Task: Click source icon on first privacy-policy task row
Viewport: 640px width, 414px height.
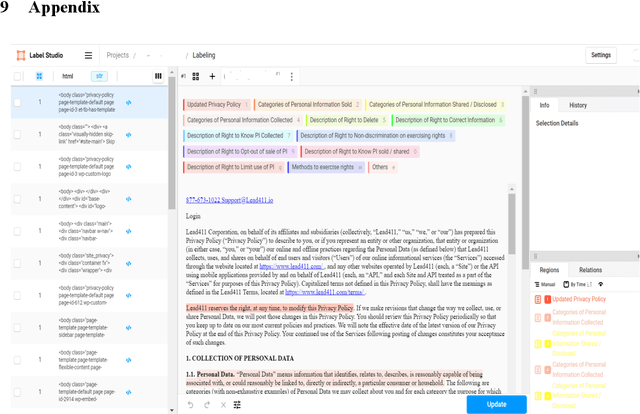Action: (x=129, y=102)
